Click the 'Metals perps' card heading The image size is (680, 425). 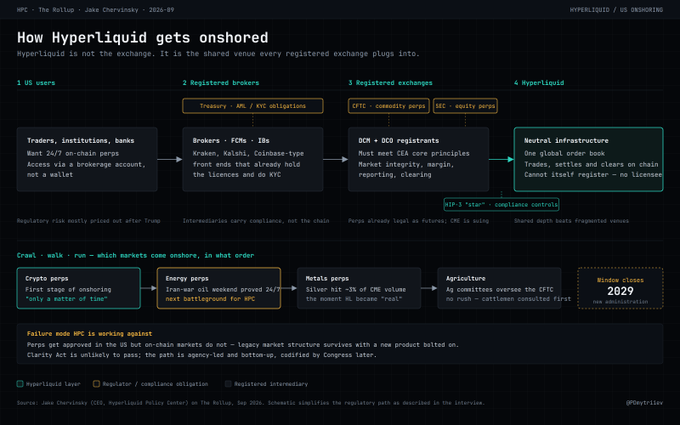tap(327, 278)
